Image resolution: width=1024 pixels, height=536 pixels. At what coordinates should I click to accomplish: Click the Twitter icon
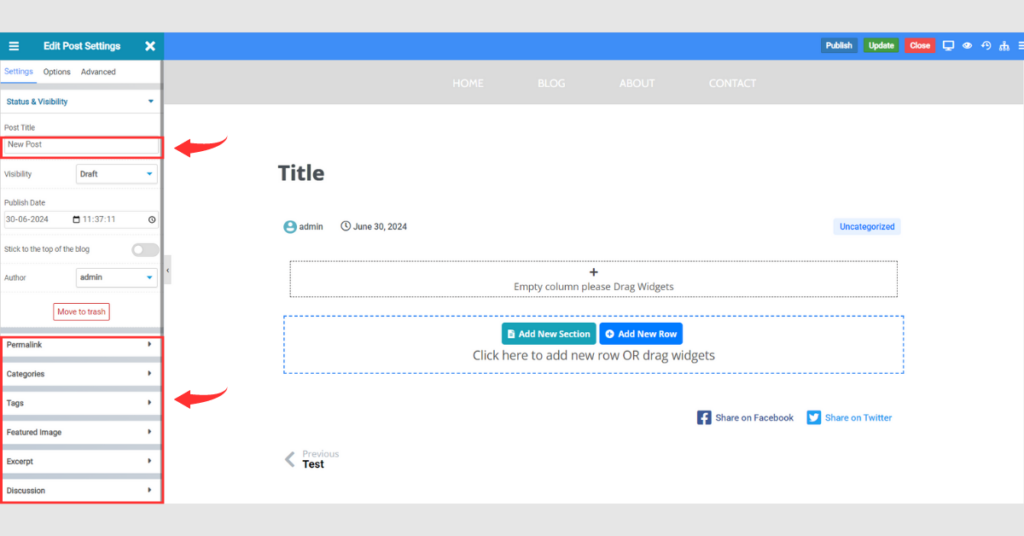pos(814,418)
